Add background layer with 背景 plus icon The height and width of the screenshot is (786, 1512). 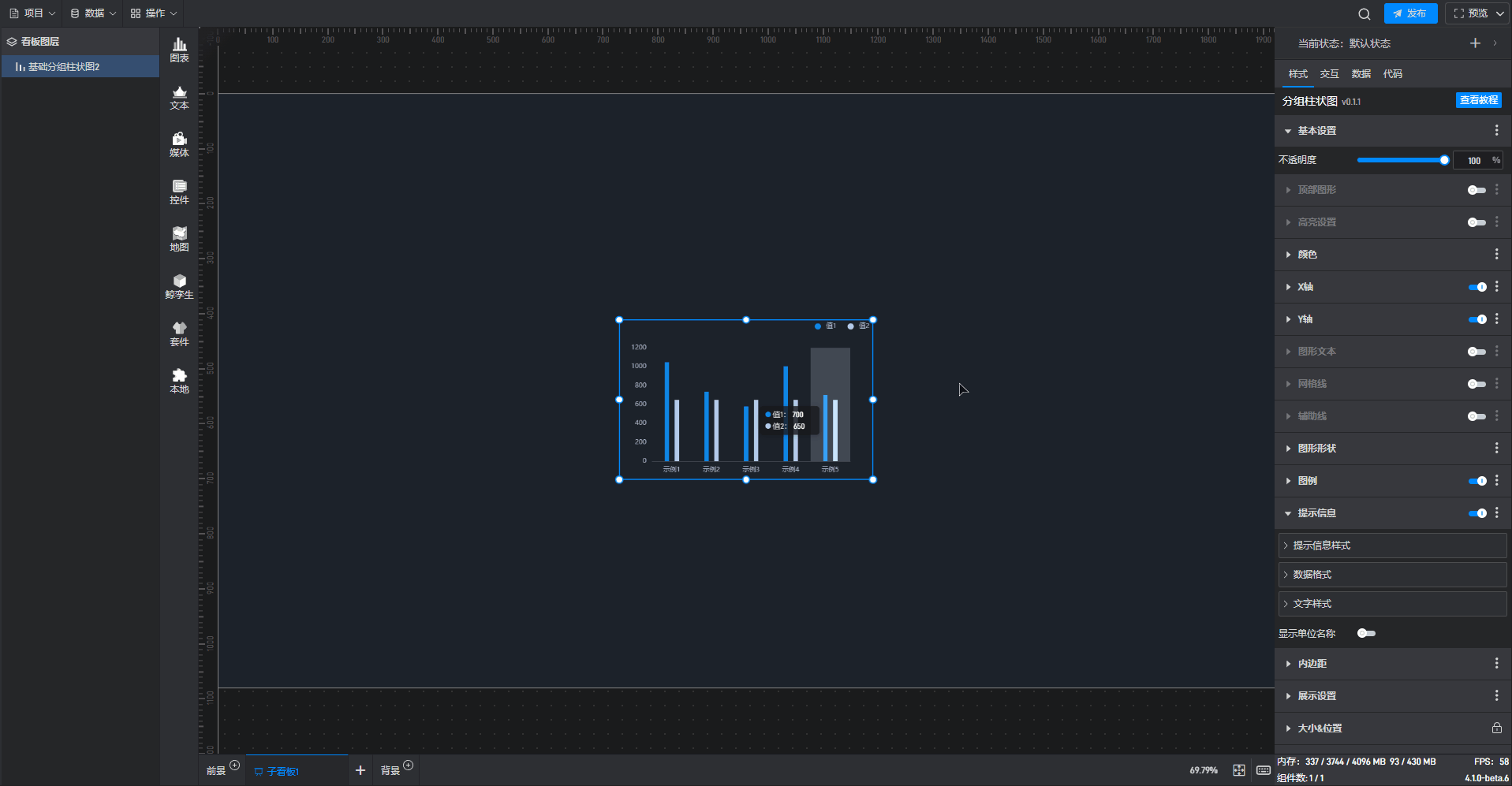pyautogui.click(x=408, y=765)
